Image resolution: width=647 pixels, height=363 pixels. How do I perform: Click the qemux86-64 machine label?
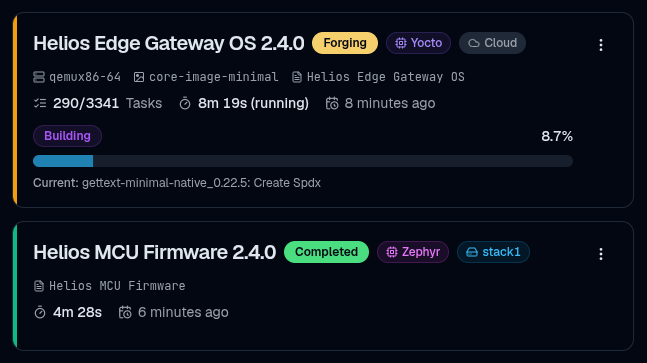click(x=85, y=77)
